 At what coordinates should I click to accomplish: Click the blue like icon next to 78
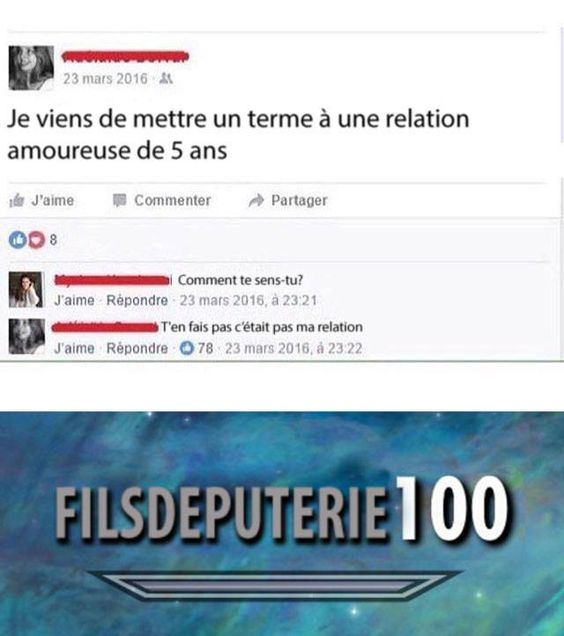coord(187,348)
